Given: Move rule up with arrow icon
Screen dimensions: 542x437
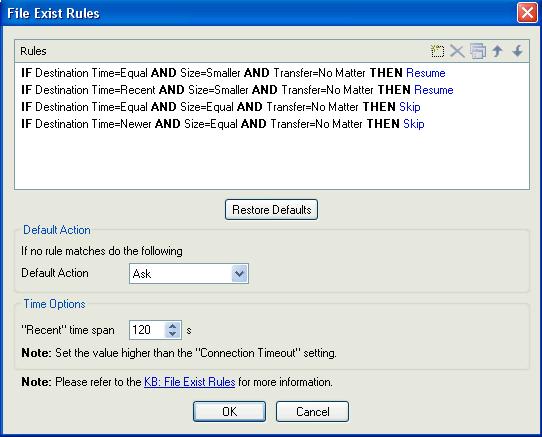Looking at the screenshot, I should [x=497, y=51].
